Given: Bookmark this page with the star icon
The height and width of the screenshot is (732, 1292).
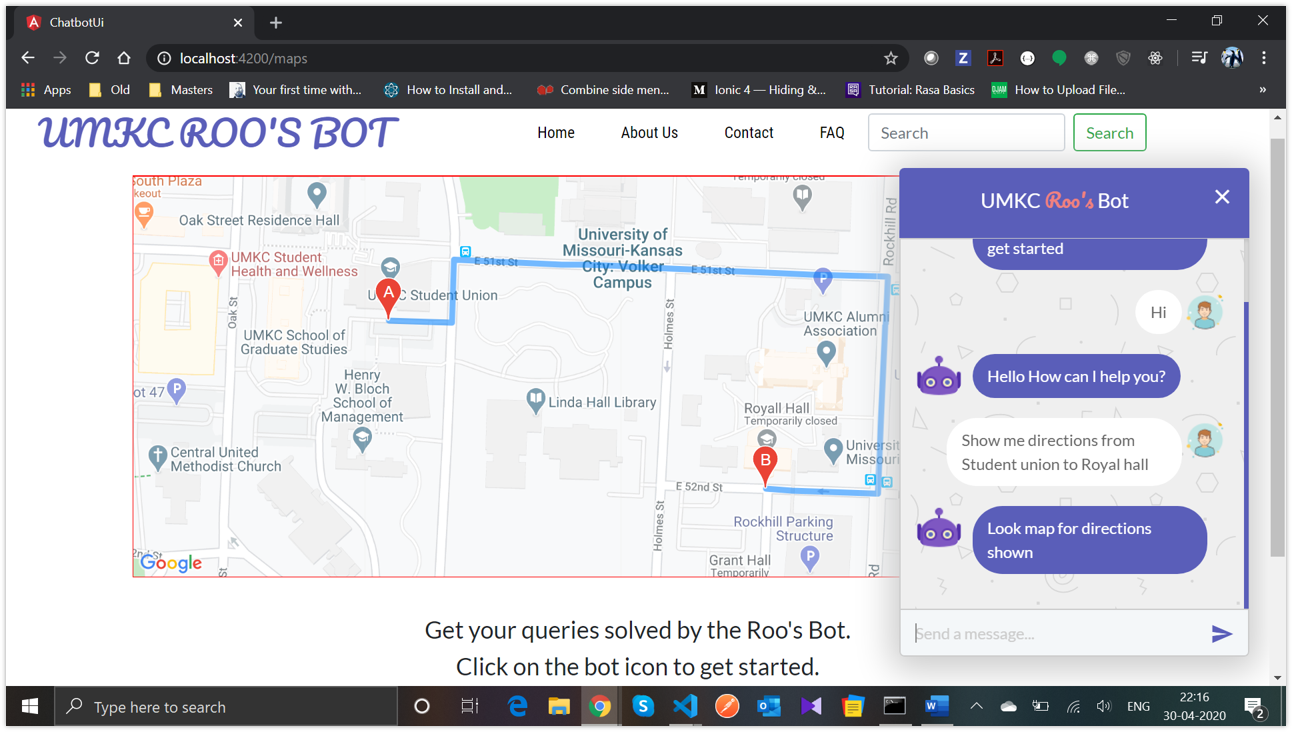Looking at the screenshot, I should click(x=891, y=58).
